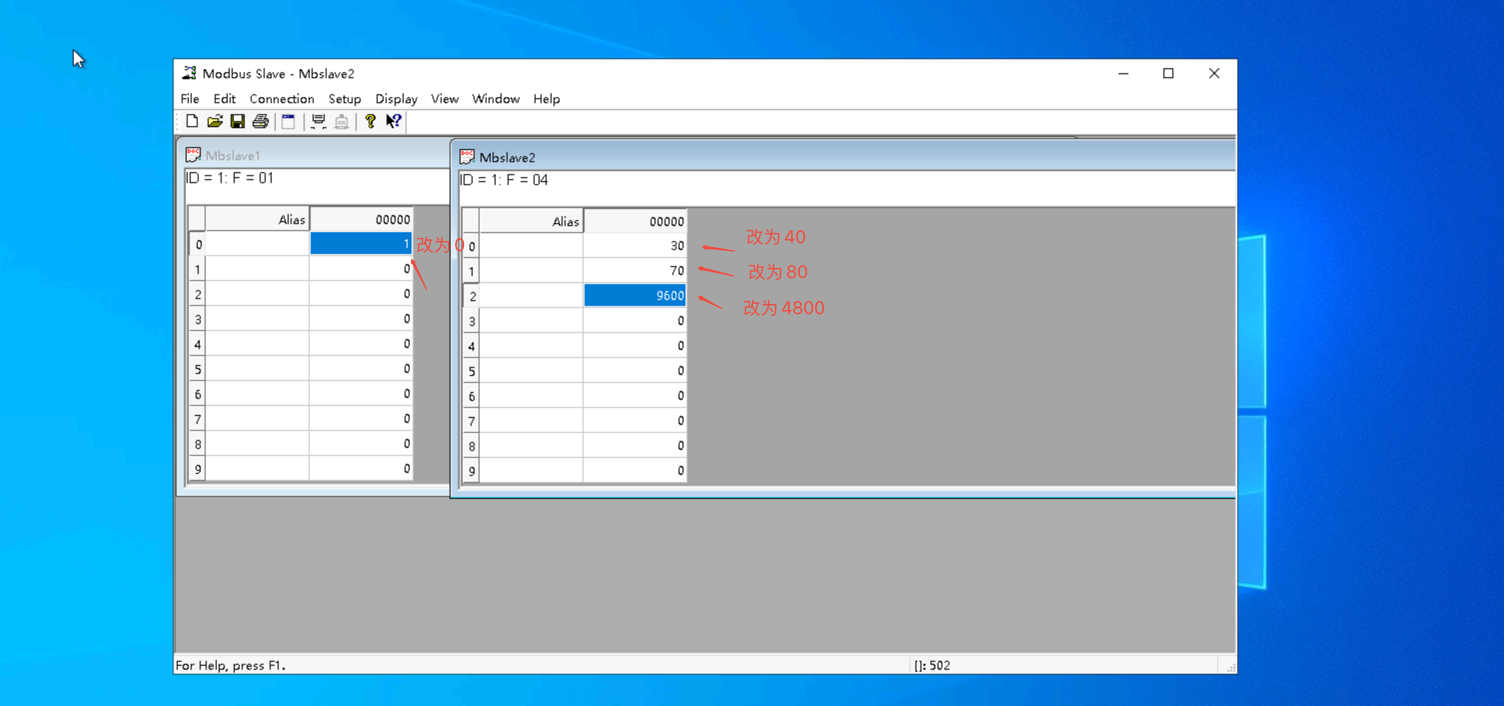The height and width of the screenshot is (706, 1504).
Task: Click Mbslave2 row 2 alias cell
Action: tap(531, 296)
